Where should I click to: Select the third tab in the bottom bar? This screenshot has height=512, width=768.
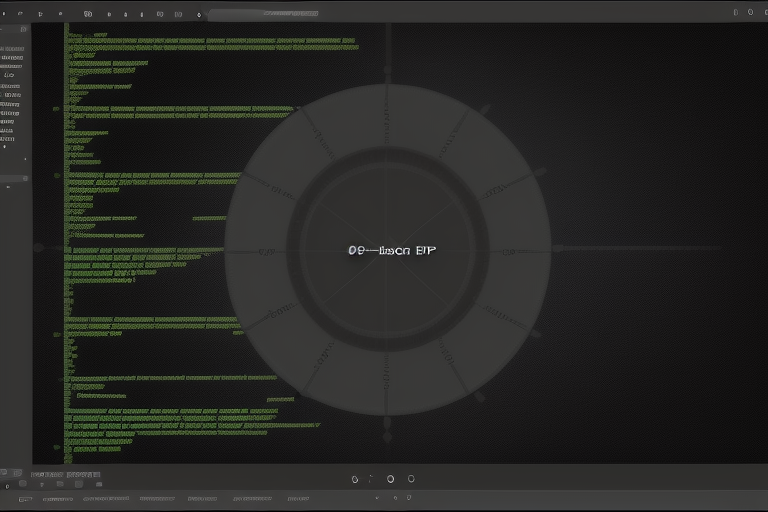click(x=106, y=498)
